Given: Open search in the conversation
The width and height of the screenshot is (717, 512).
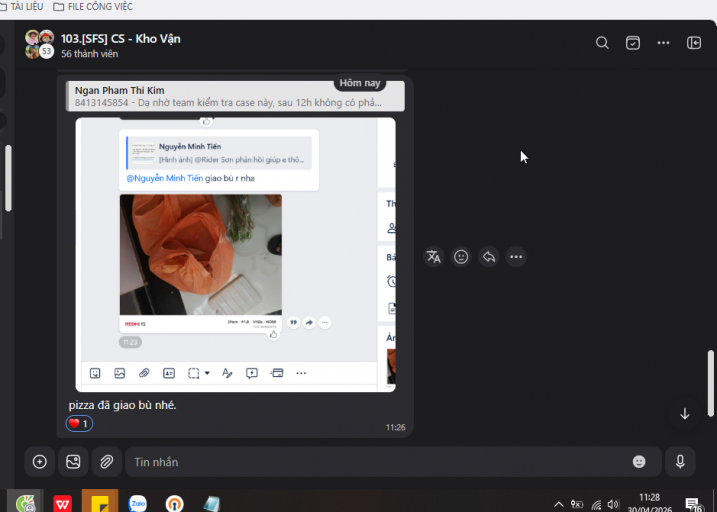Looking at the screenshot, I should click(602, 43).
